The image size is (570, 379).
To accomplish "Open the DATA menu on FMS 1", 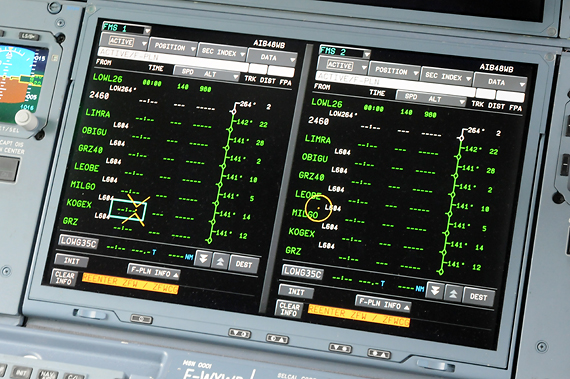I will 272,58.
